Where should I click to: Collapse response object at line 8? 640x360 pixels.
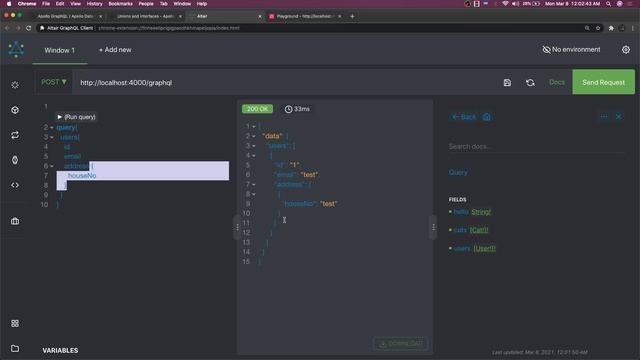[253, 194]
